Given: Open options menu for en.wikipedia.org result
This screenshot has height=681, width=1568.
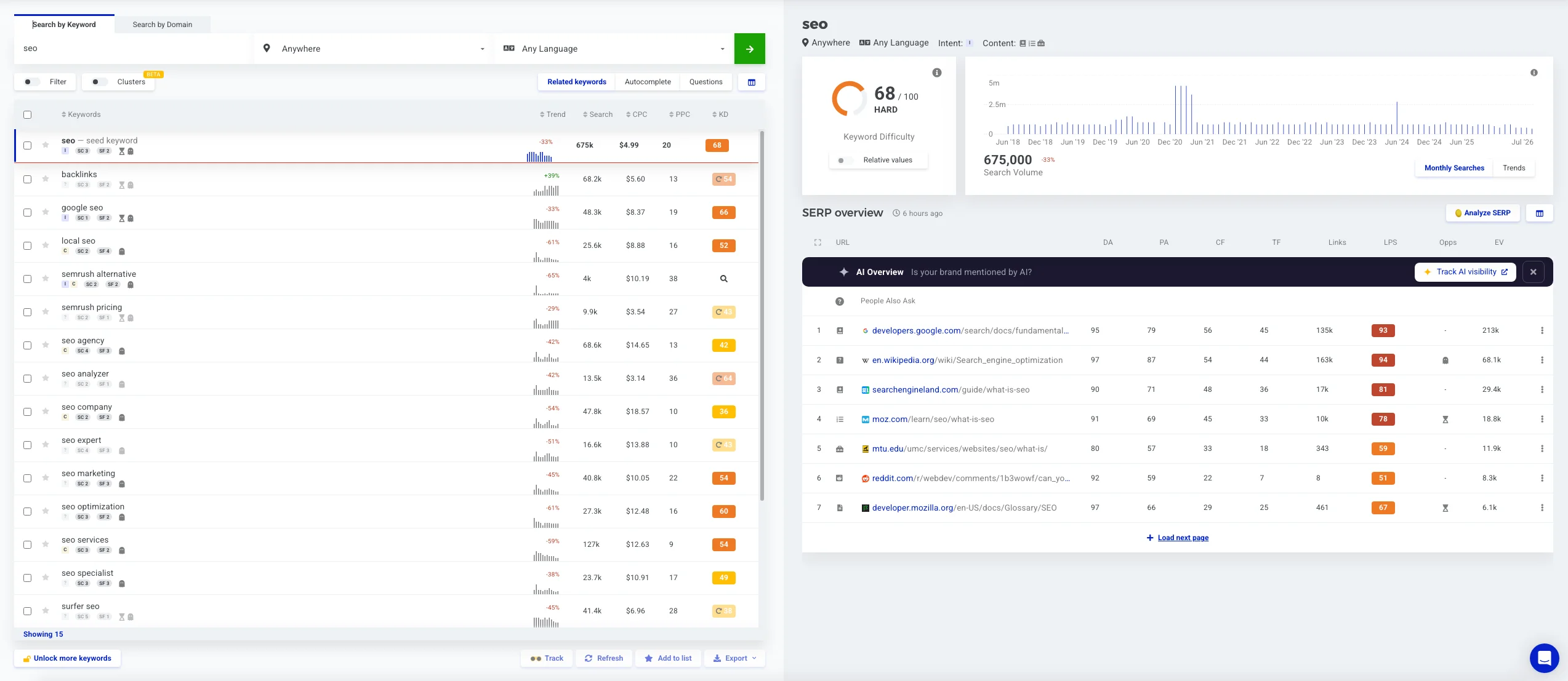Looking at the screenshot, I should (1542, 360).
